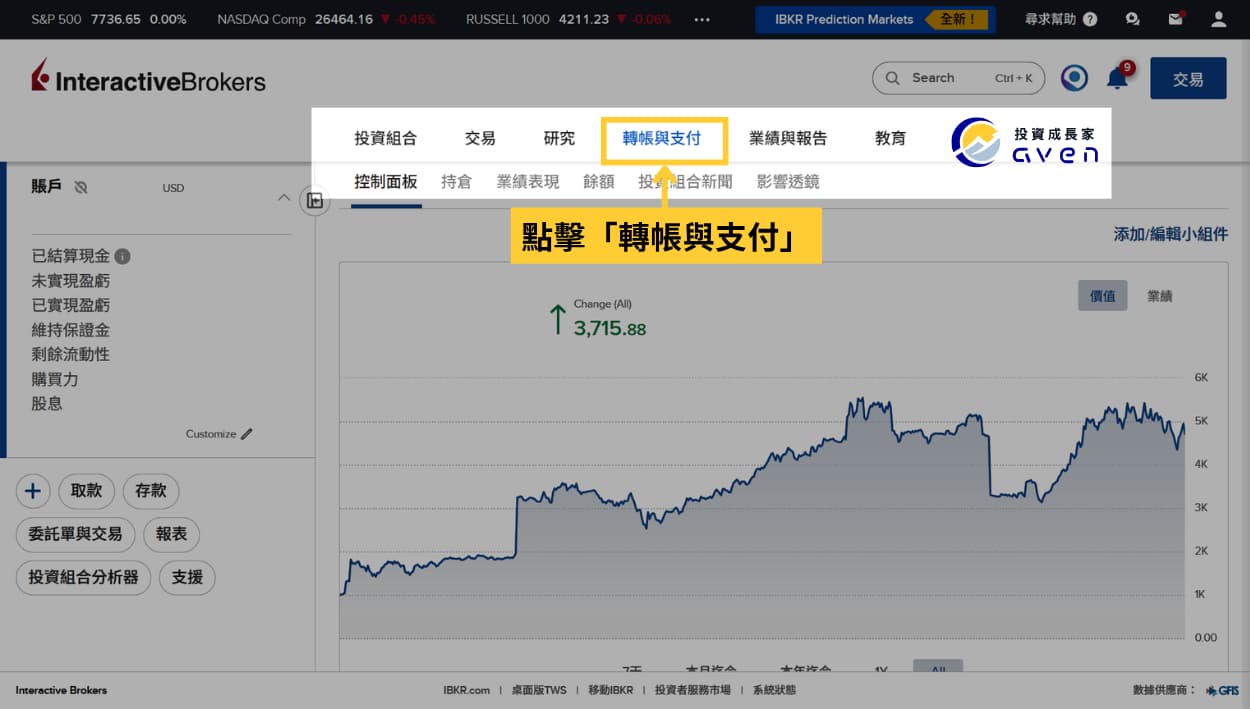Click the IBot assistant circle icon
The width and height of the screenshot is (1250, 709).
(x=1074, y=78)
